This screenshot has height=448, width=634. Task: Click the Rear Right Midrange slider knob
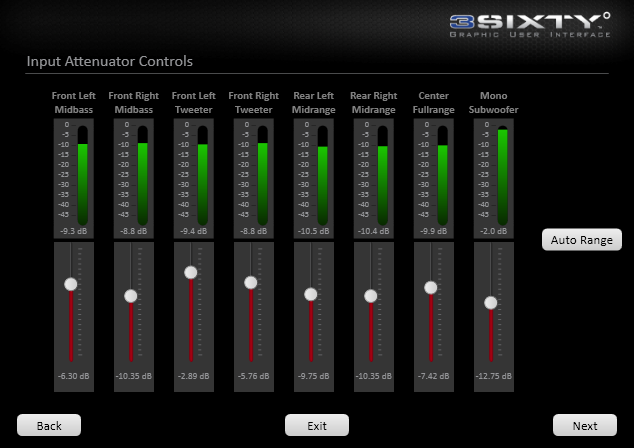tap(370, 296)
